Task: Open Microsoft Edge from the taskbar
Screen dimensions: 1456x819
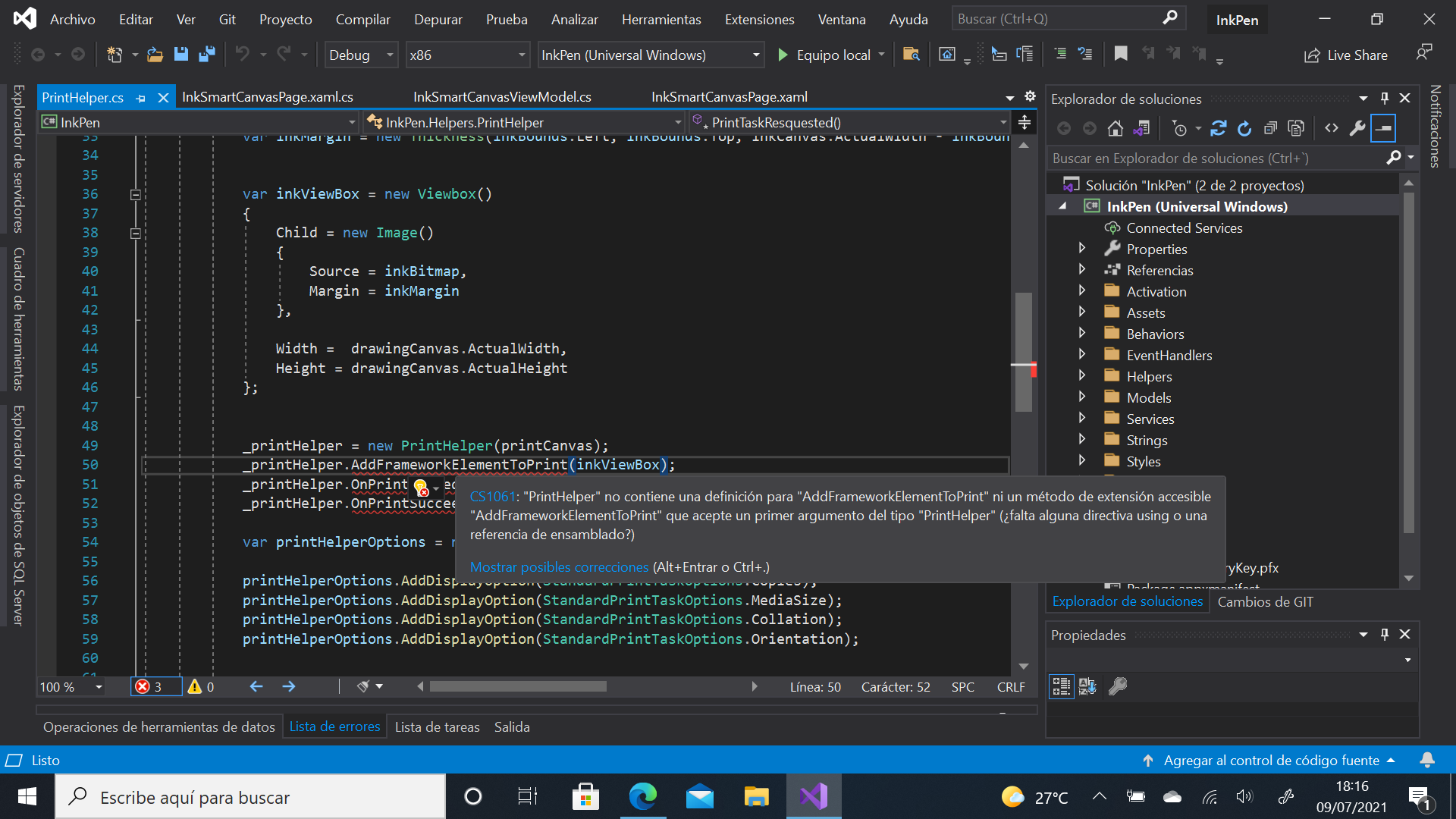Action: pos(642,796)
